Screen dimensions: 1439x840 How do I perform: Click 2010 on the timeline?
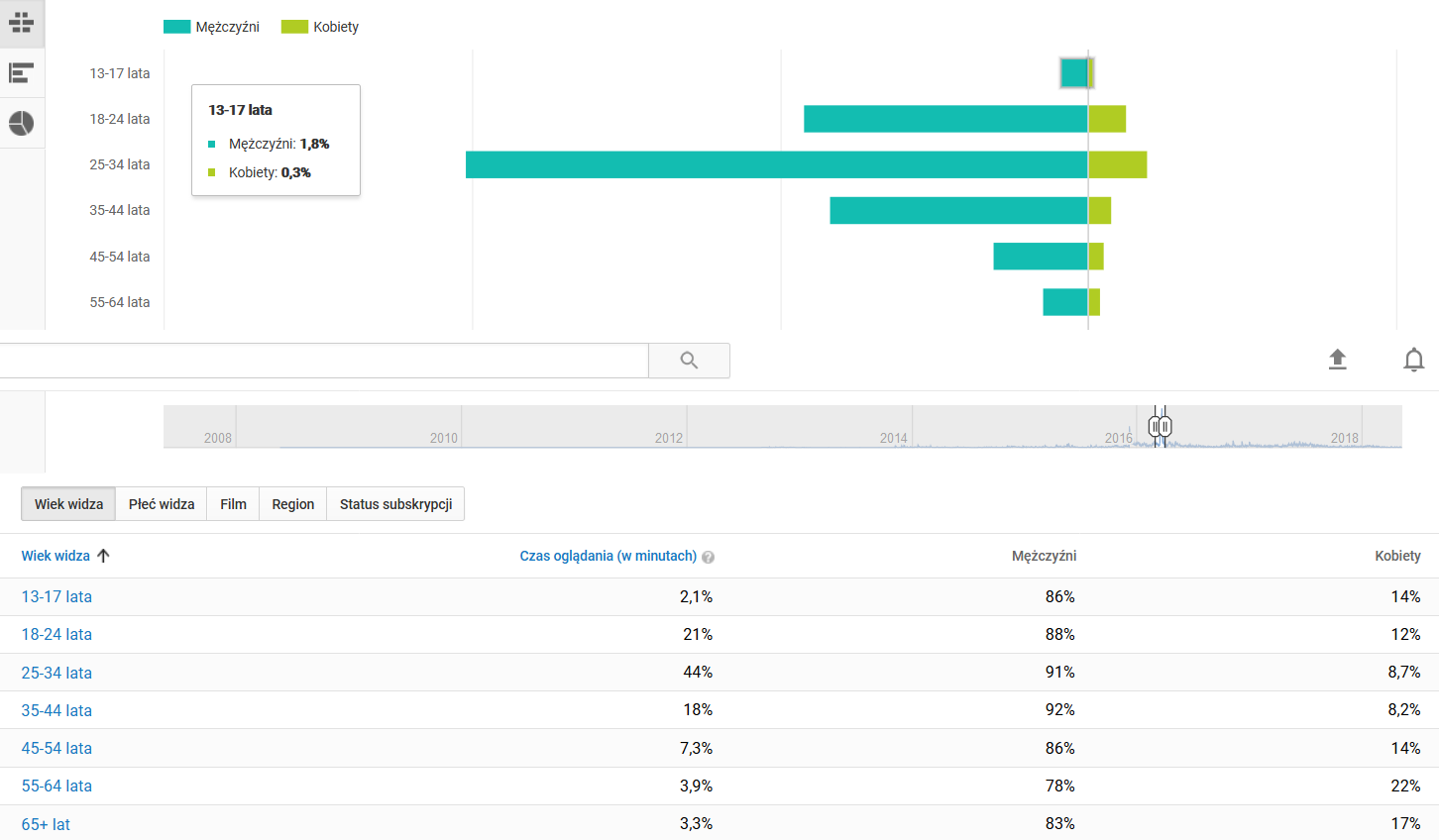pyautogui.click(x=444, y=438)
